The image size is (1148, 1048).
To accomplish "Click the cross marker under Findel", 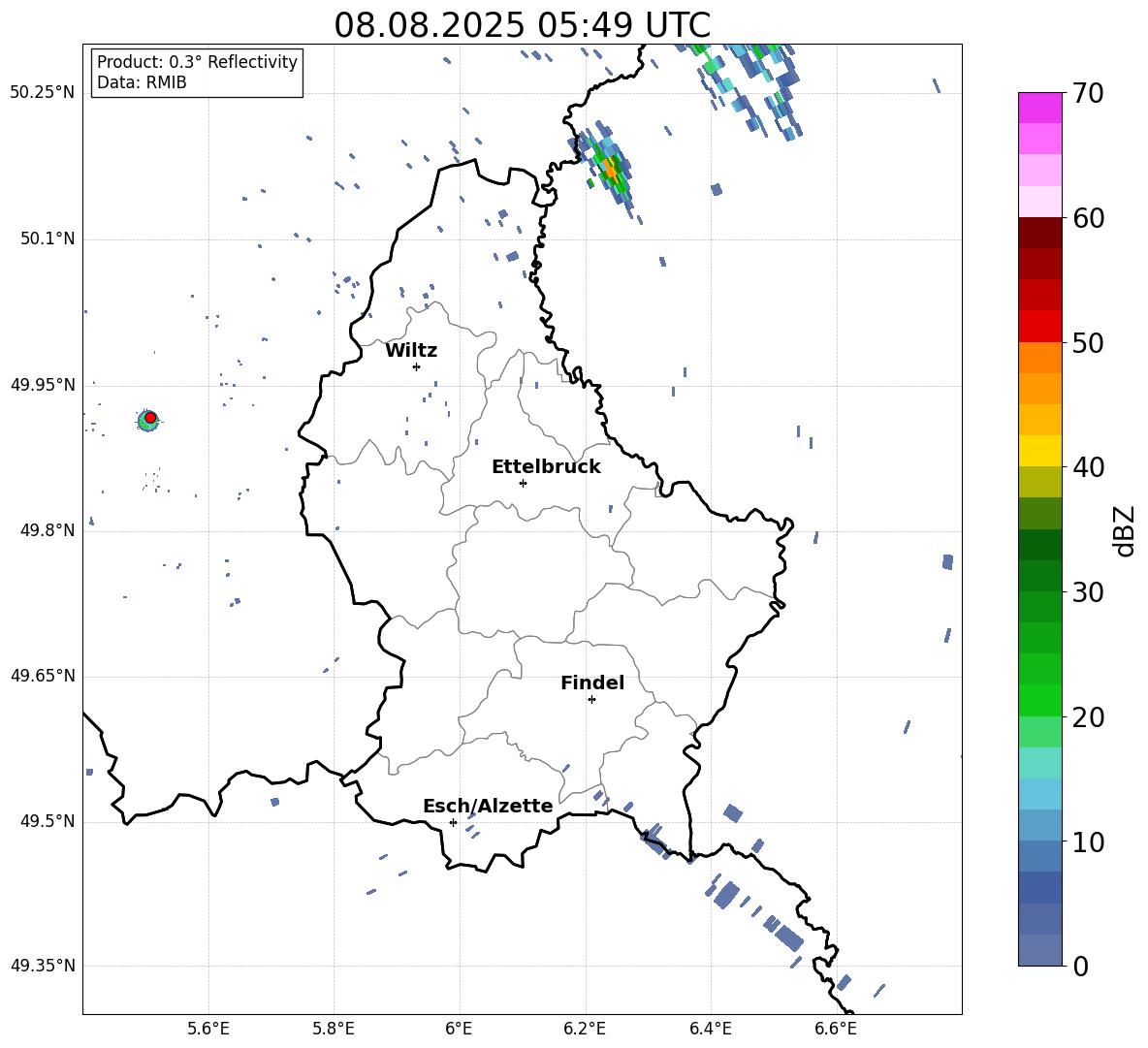I will [591, 700].
